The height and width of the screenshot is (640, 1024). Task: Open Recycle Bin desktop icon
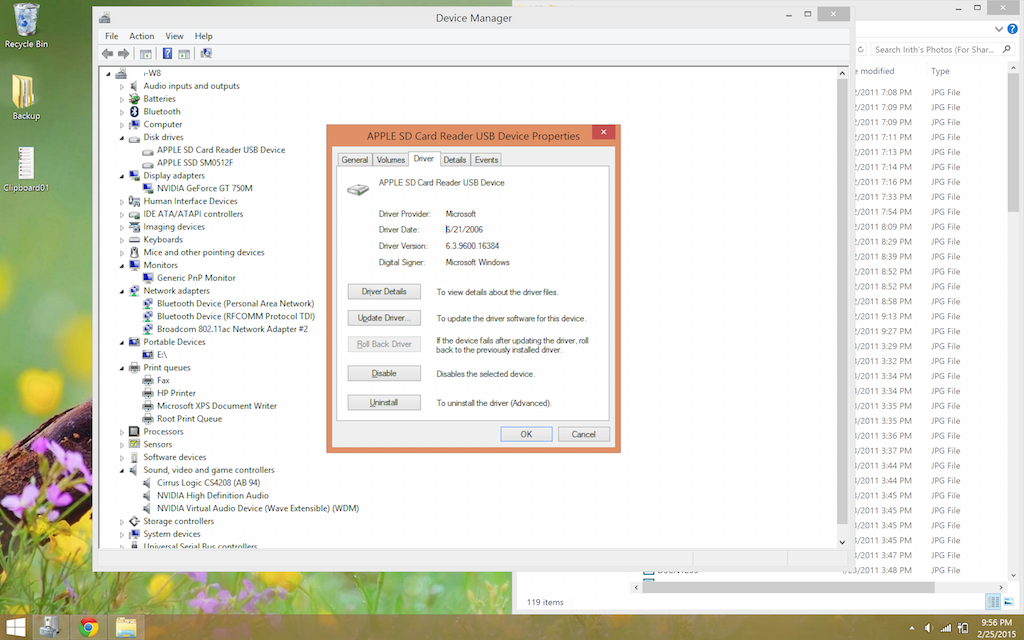tap(26, 26)
